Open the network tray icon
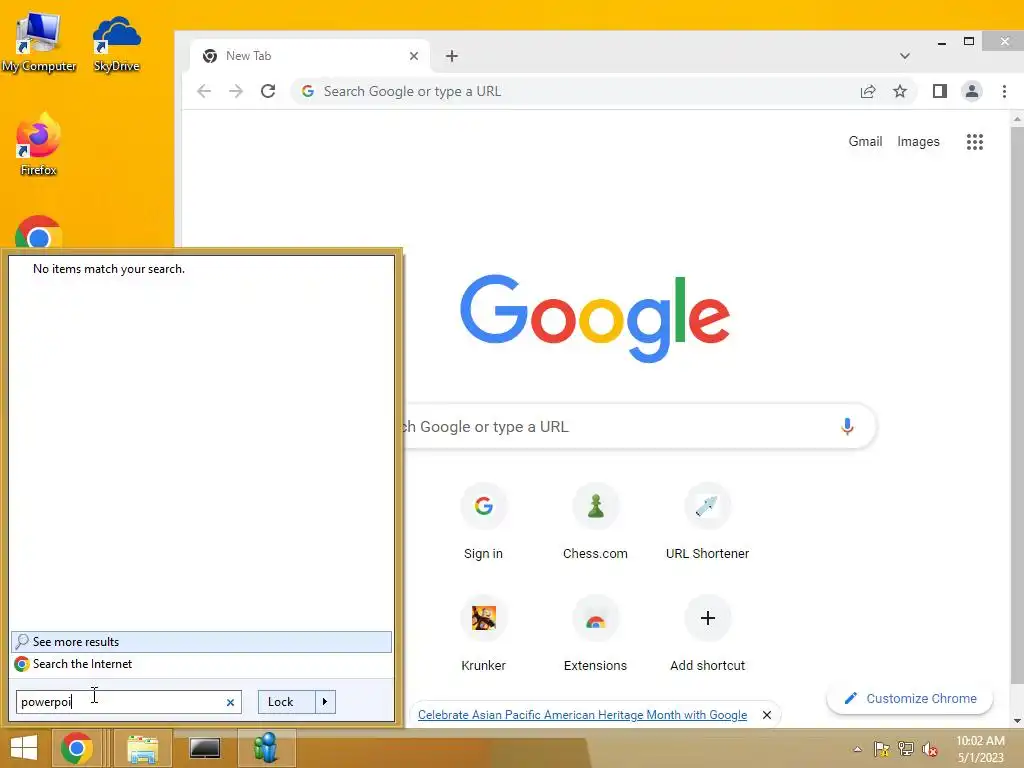 (x=906, y=749)
